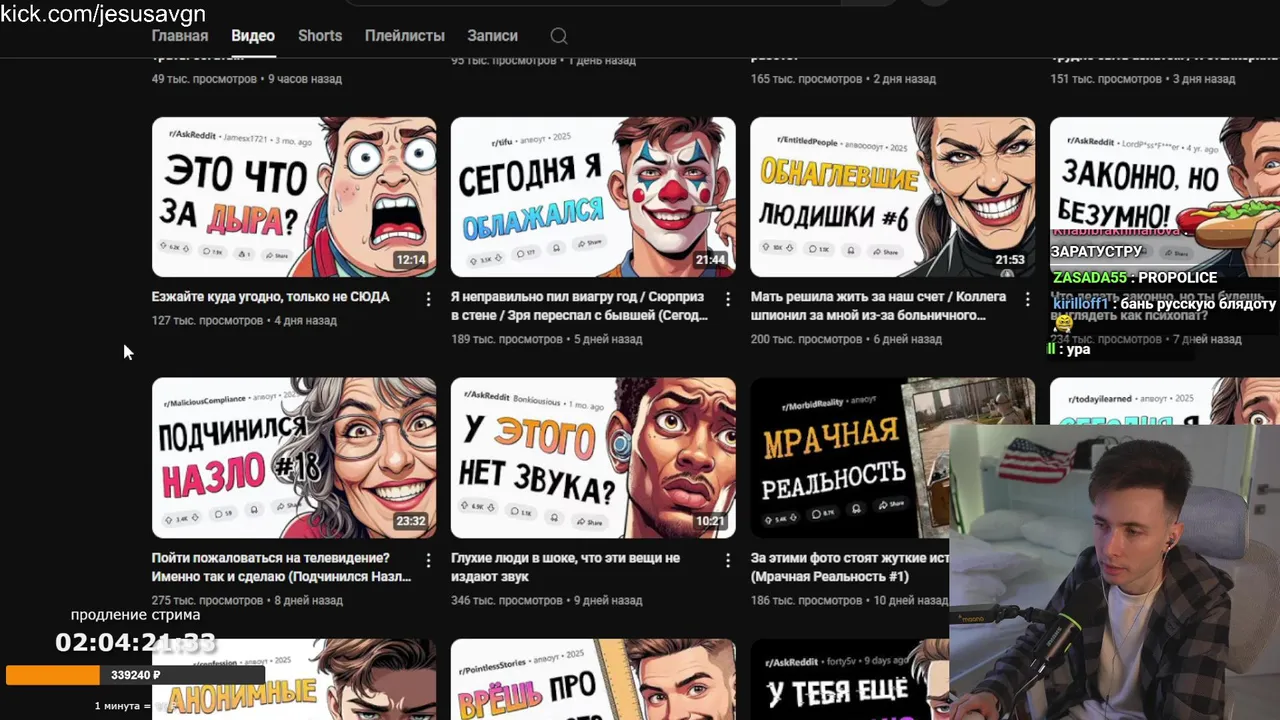The height and width of the screenshot is (720, 1280).
Task: Open the 'У ТЕБЯ ЕЩЁ' thumbnail
Action: tap(849, 679)
